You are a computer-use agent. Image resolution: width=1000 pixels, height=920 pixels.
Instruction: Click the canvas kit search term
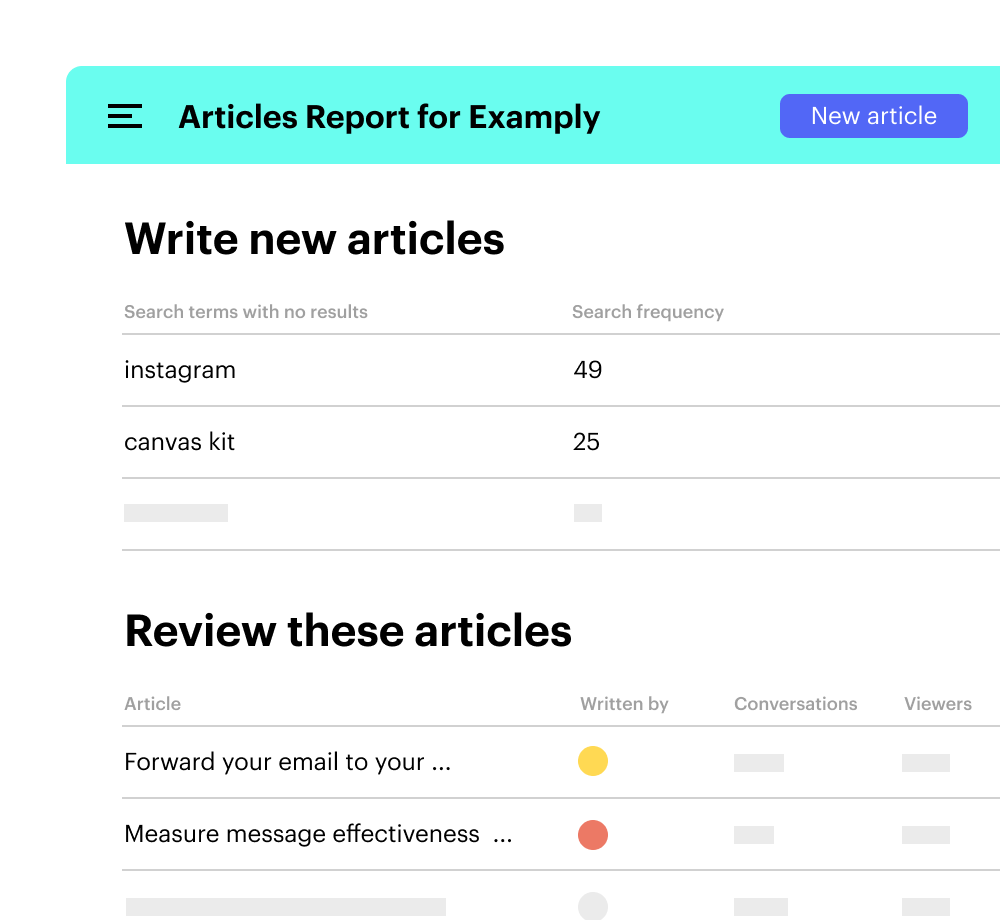tap(179, 442)
